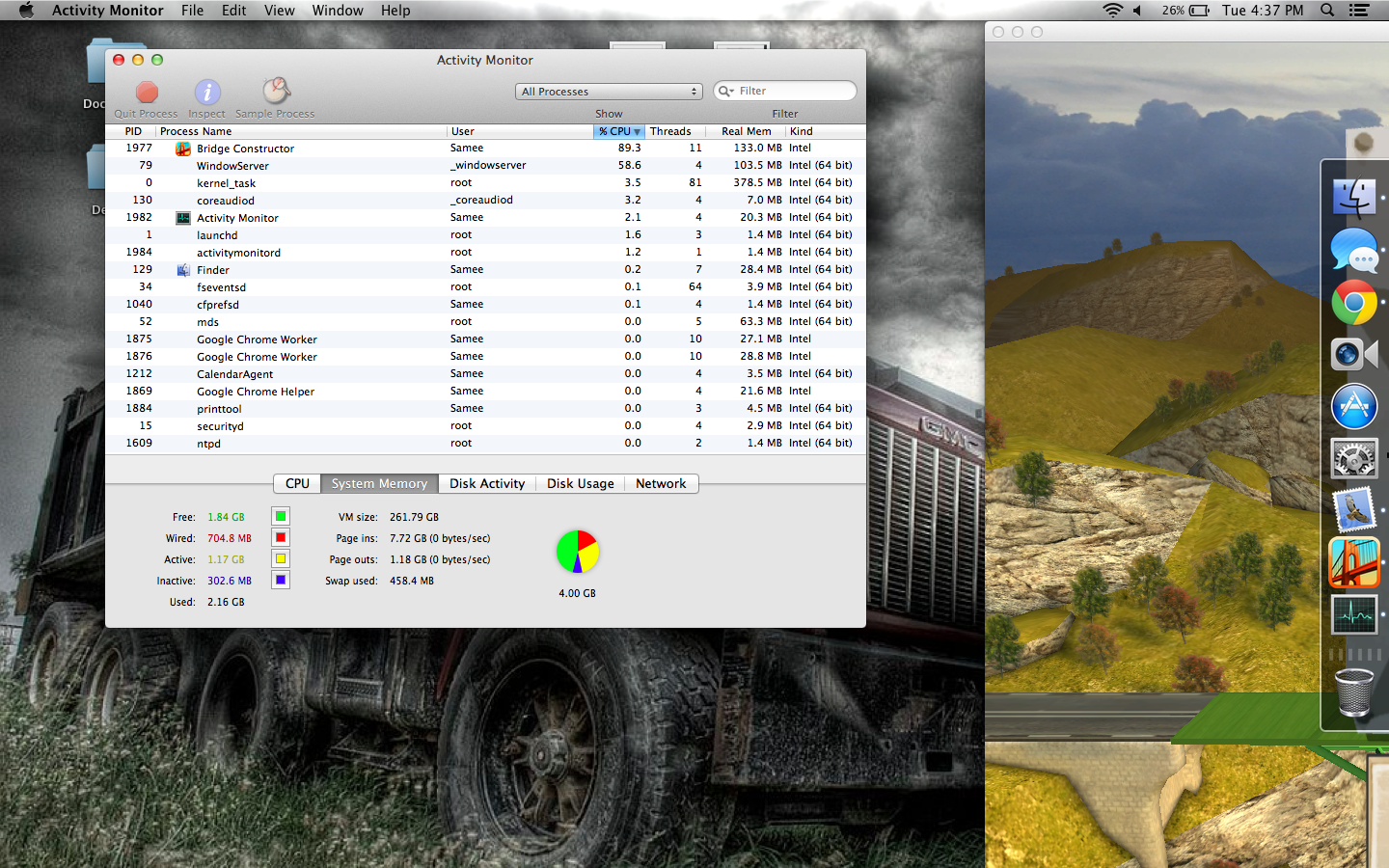
Task: Open the Edit menu
Action: (x=234, y=11)
